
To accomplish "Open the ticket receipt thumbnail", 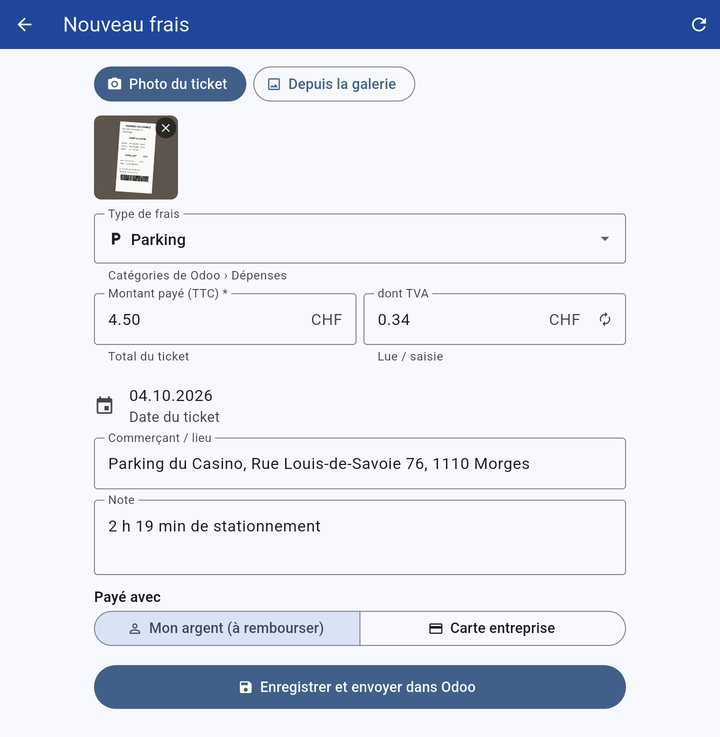I will 136,157.
